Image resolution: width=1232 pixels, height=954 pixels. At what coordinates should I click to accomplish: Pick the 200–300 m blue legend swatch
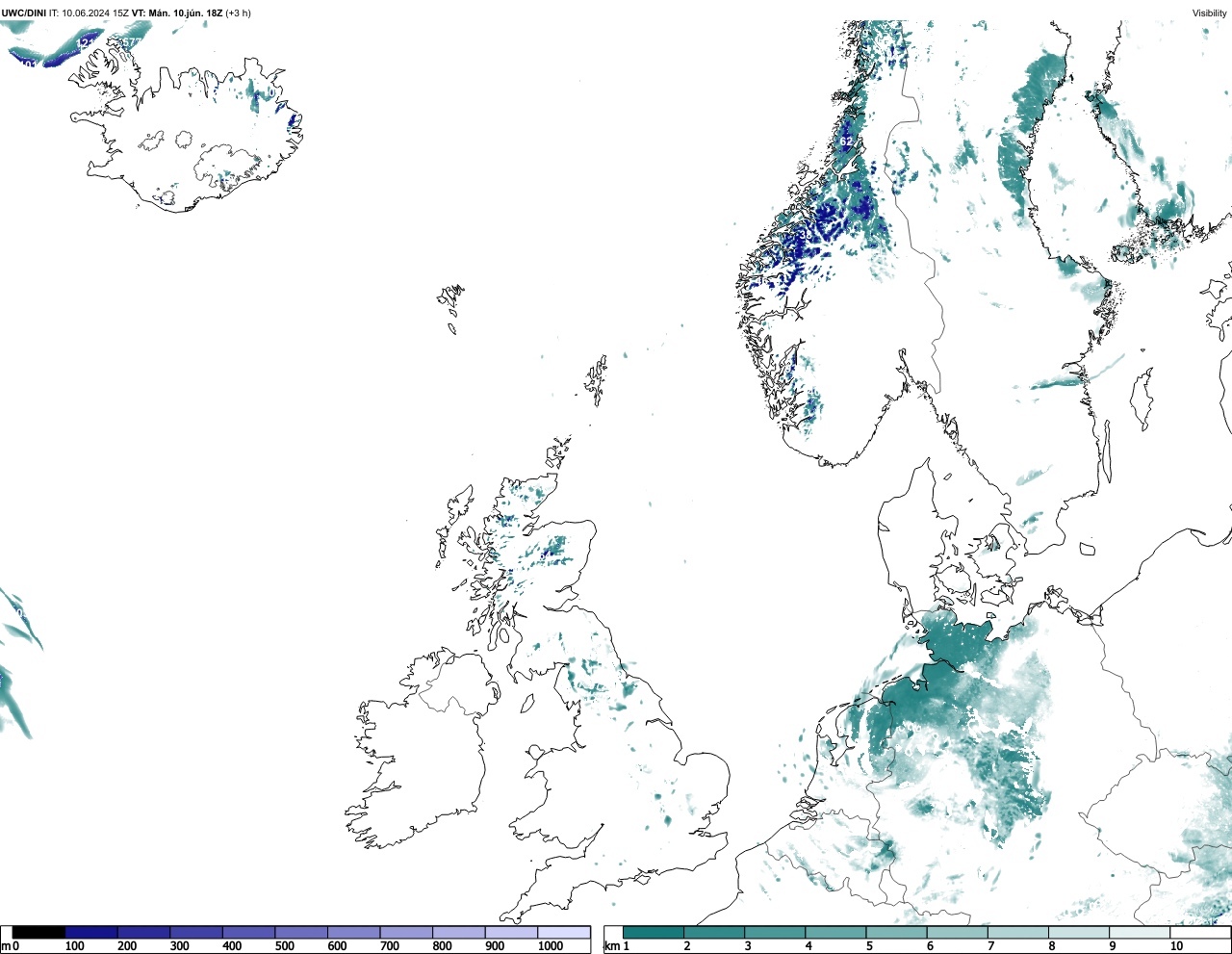click(143, 932)
